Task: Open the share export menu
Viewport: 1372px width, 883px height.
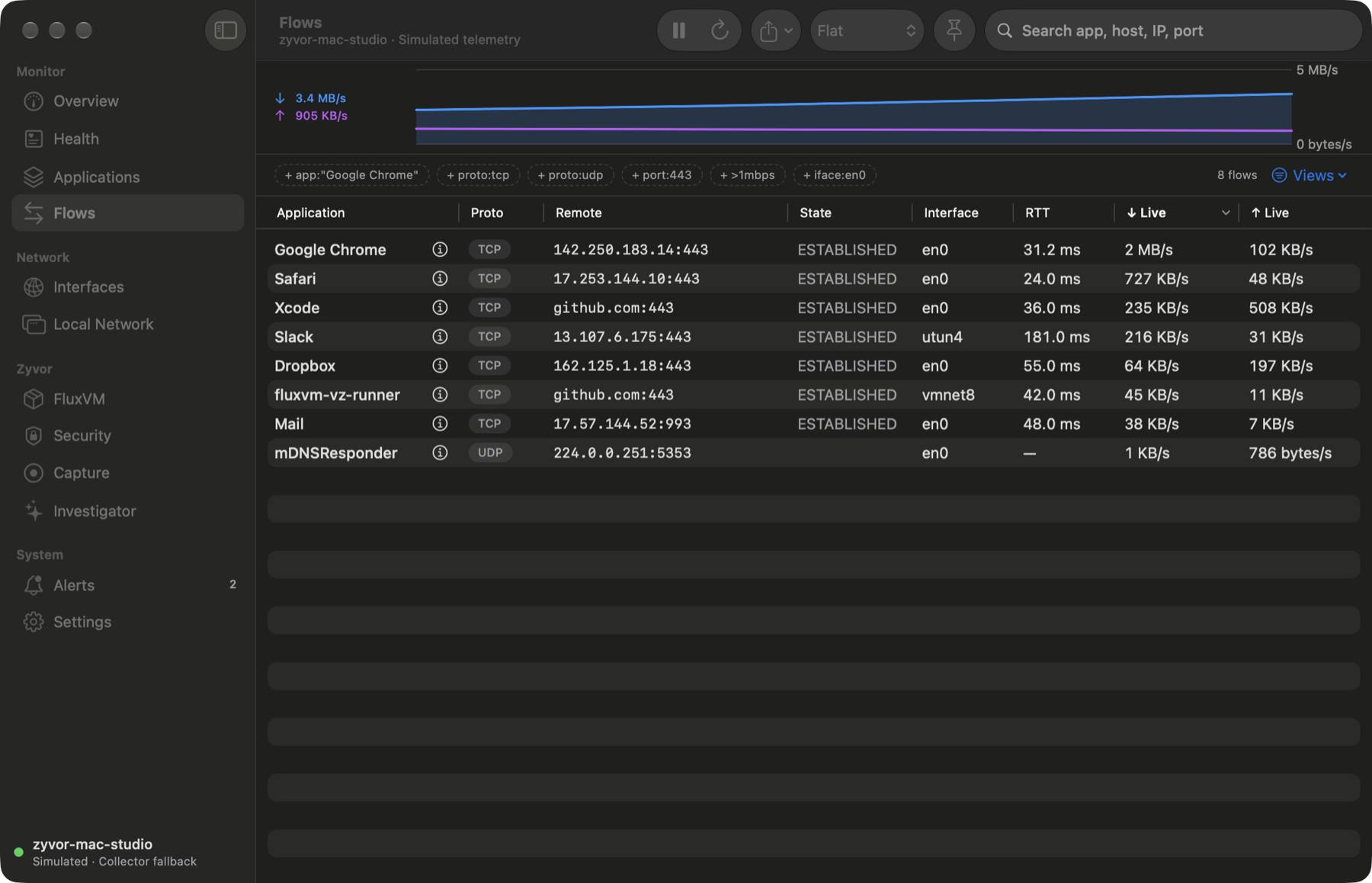Action: pos(776,30)
